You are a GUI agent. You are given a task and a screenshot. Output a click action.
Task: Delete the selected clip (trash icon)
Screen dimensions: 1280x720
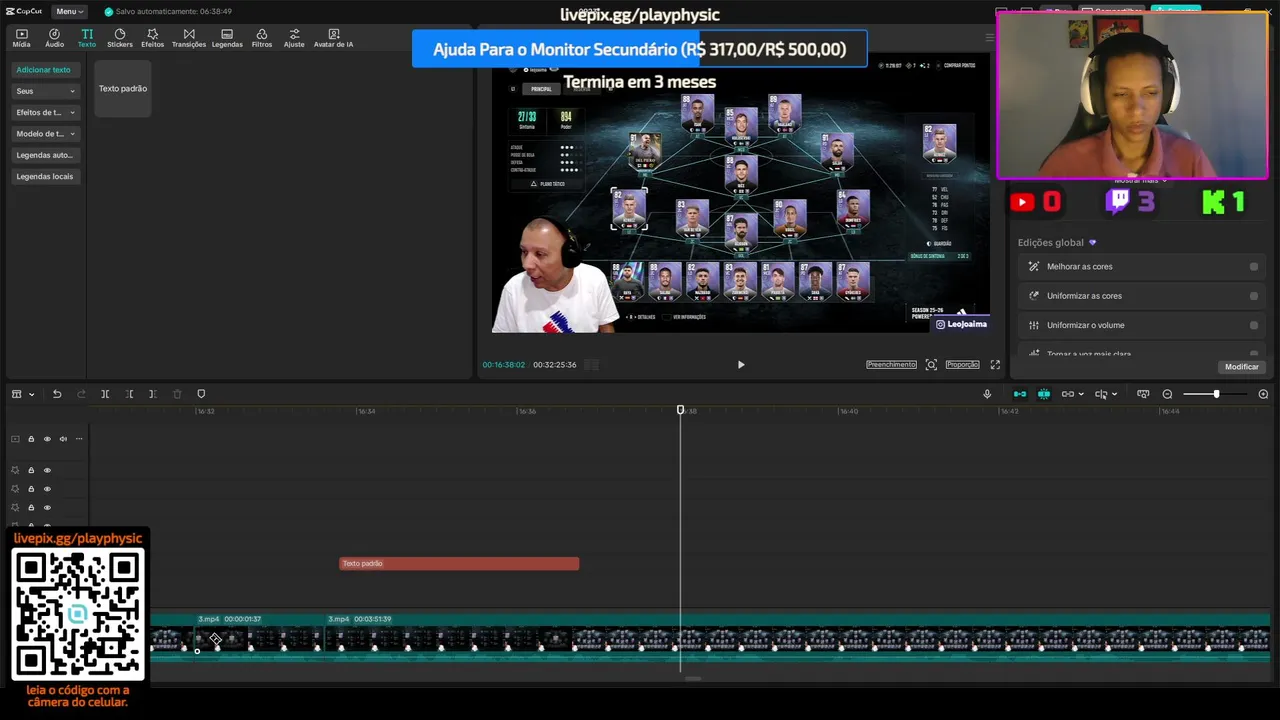click(x=177, y=394)
